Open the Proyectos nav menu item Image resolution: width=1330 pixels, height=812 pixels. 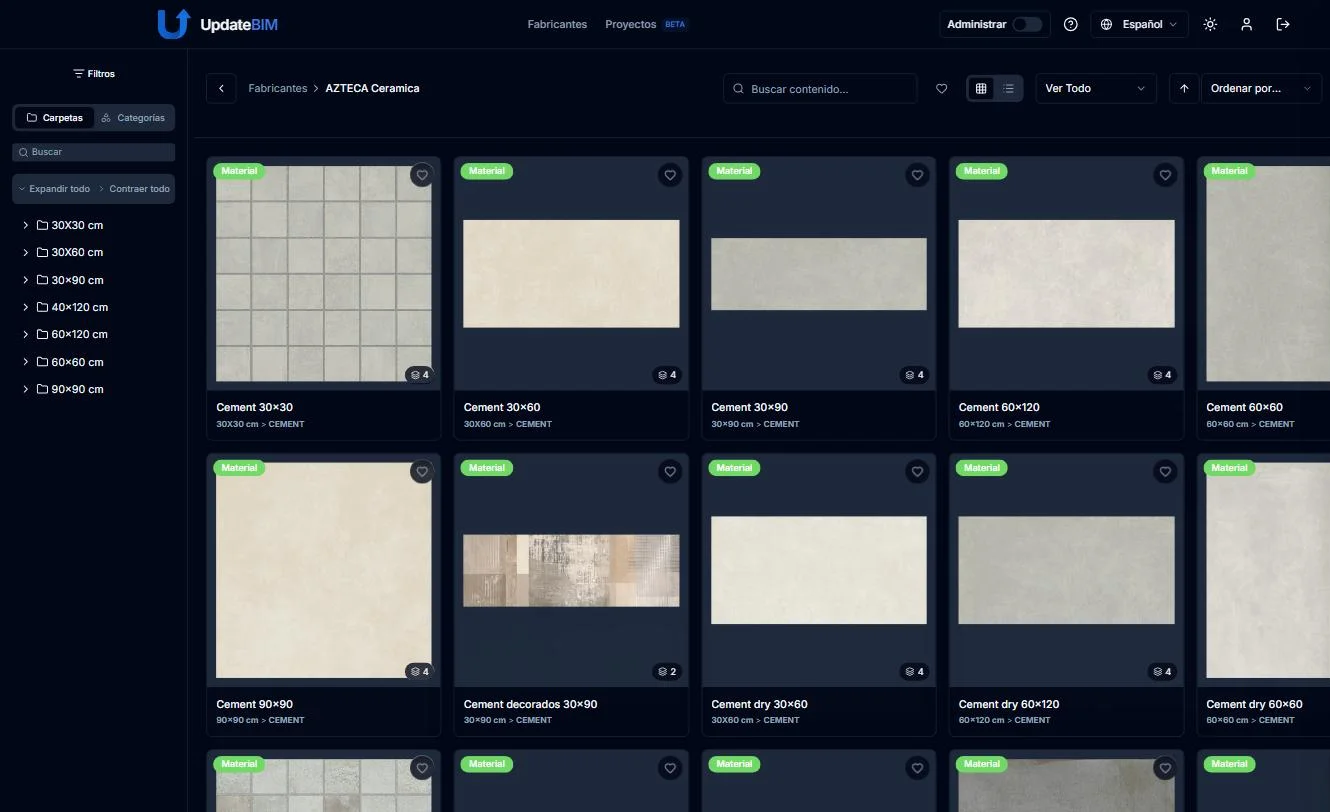tap(630, 24)
